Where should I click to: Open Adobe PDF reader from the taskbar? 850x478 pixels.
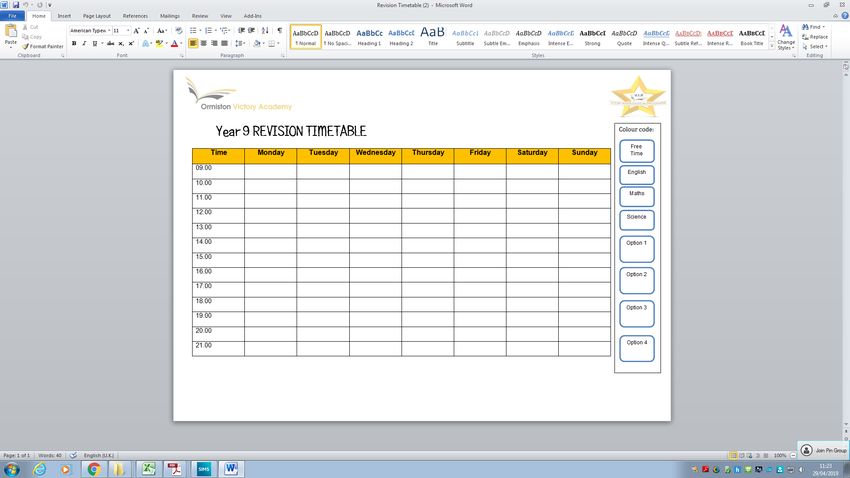click(x=175, y=469)
